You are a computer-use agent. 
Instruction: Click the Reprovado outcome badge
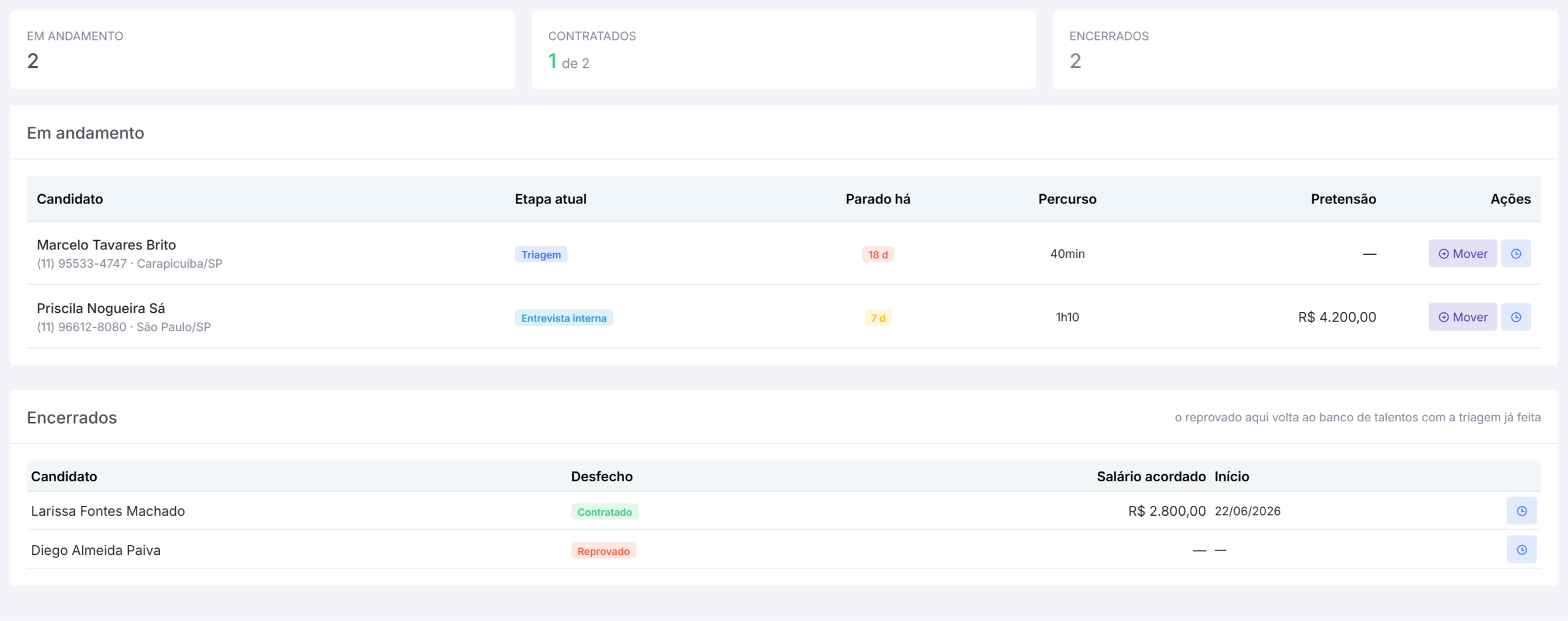point(603,551)
